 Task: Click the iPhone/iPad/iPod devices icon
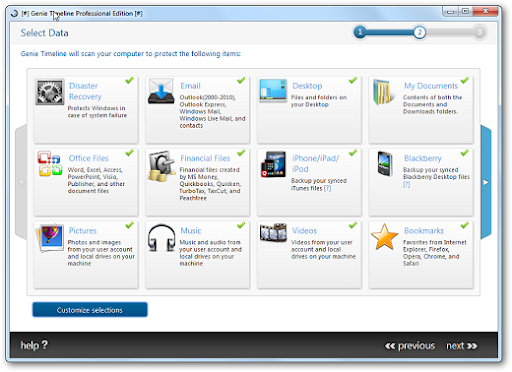[273, 164]
